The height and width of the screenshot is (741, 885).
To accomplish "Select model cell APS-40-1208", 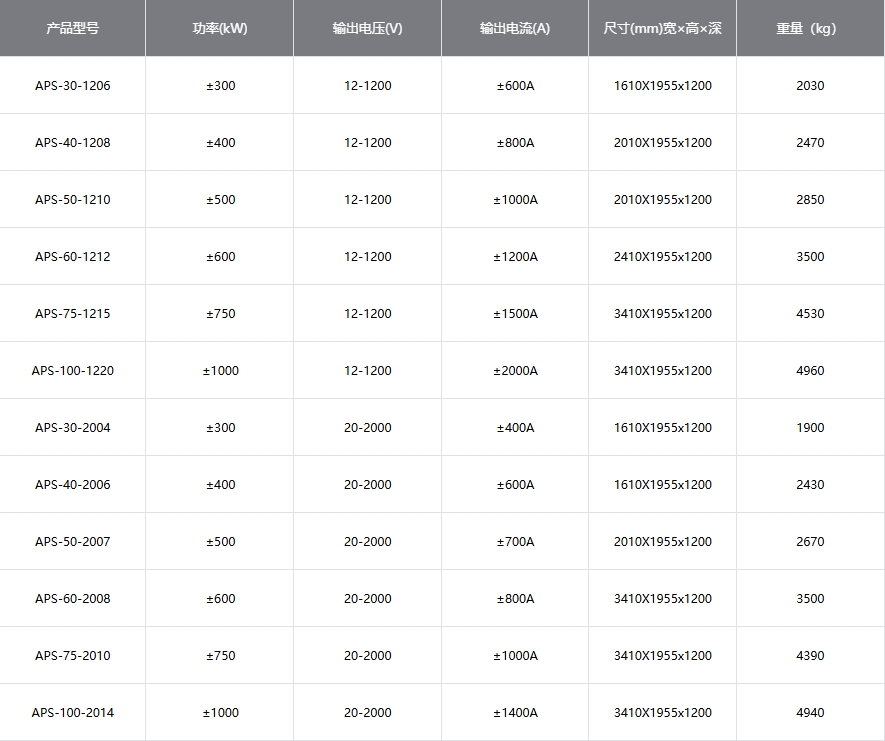I will click(x=73, y=143).
